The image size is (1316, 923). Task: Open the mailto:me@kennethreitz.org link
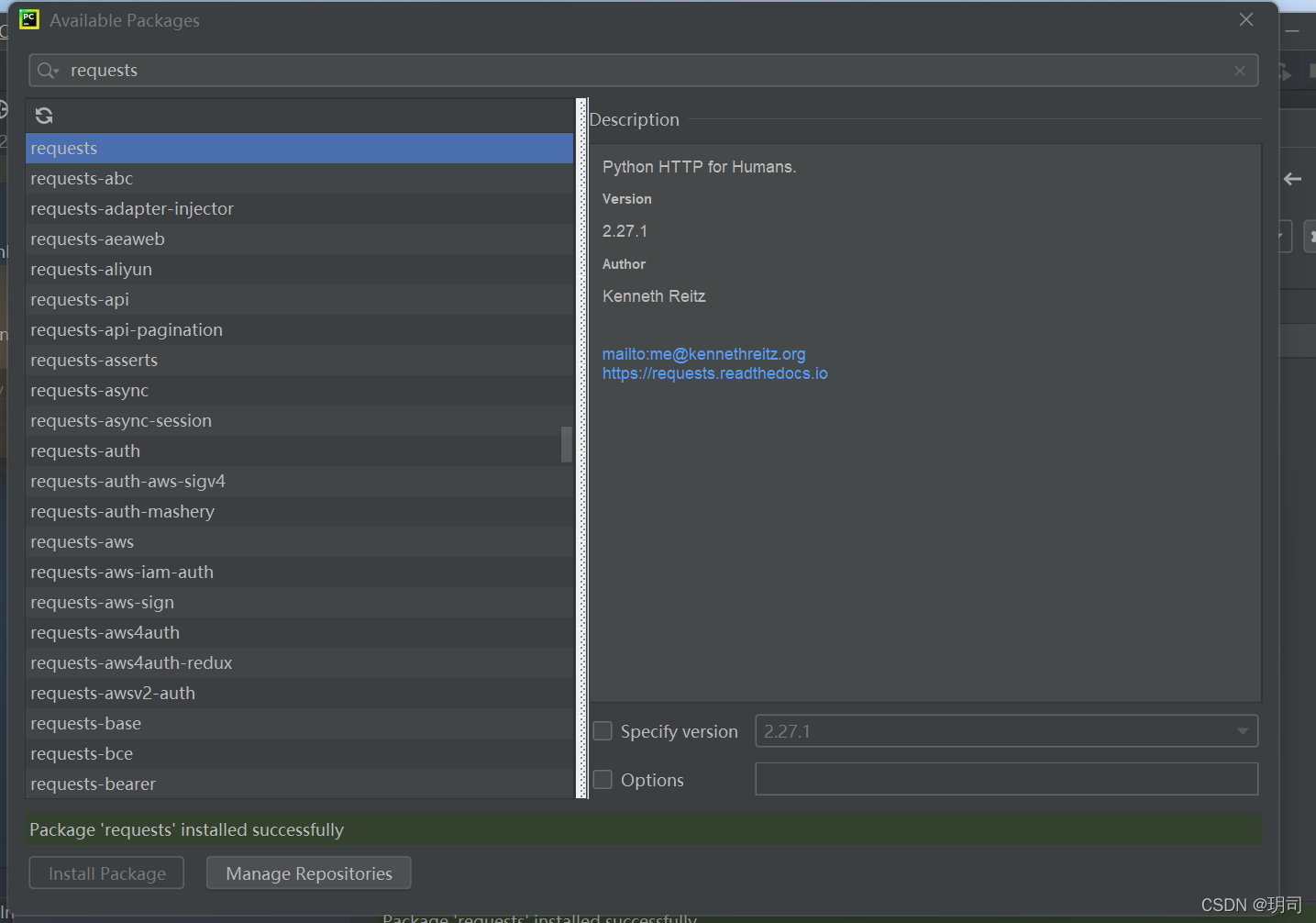704,354
